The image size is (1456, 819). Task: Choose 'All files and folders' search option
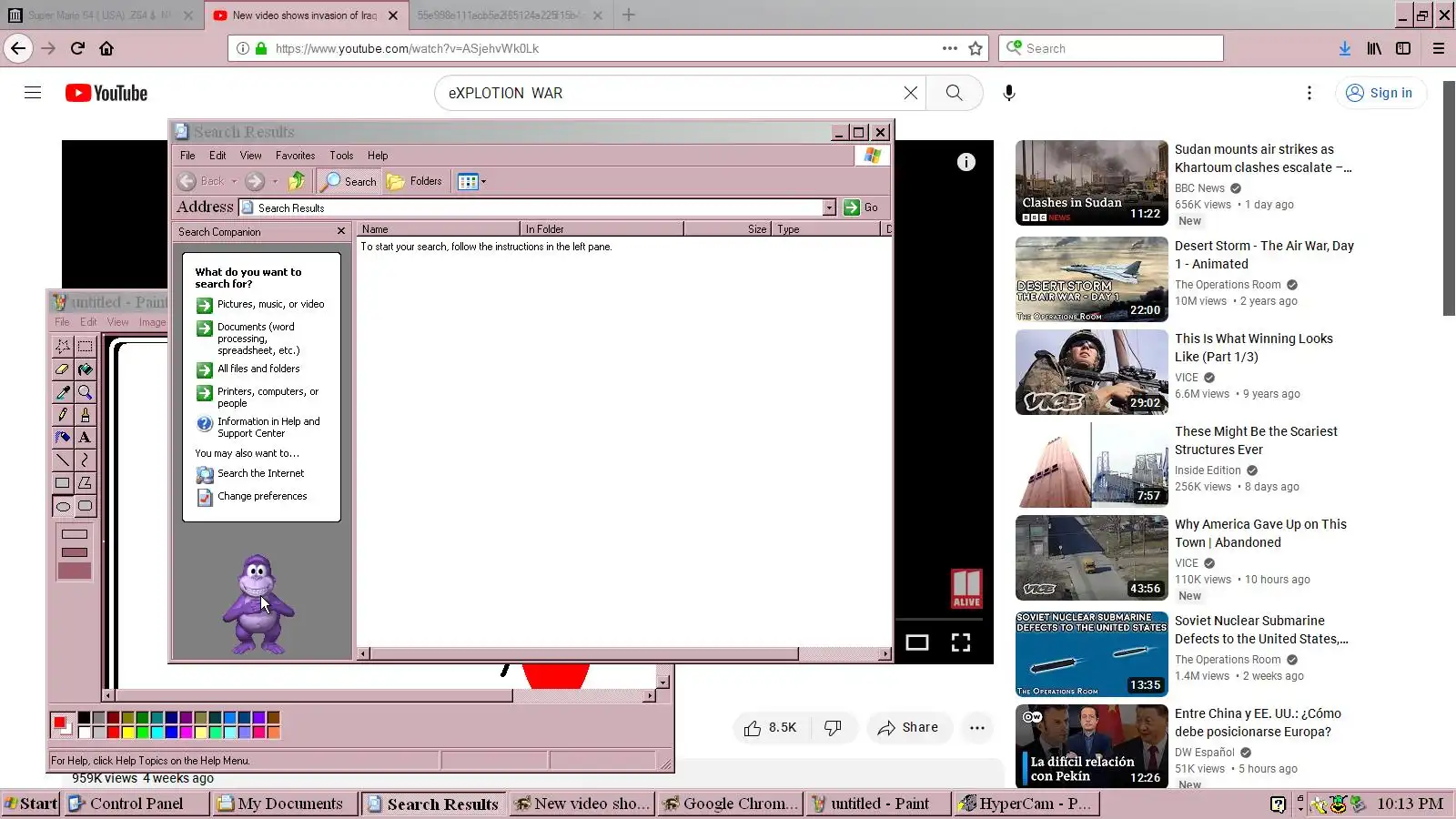[x=248, y=369]
